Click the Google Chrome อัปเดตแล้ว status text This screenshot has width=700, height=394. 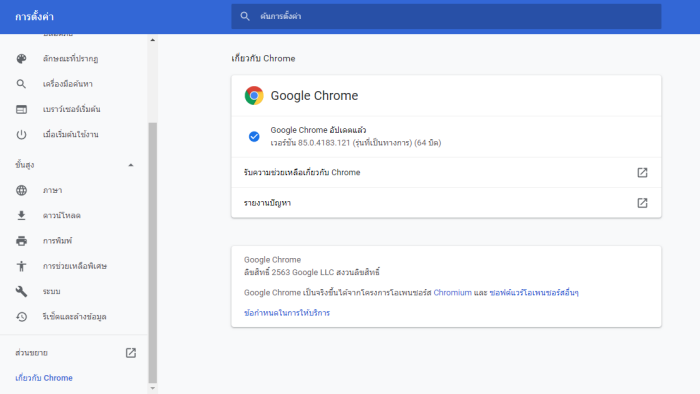pos(318,130)
